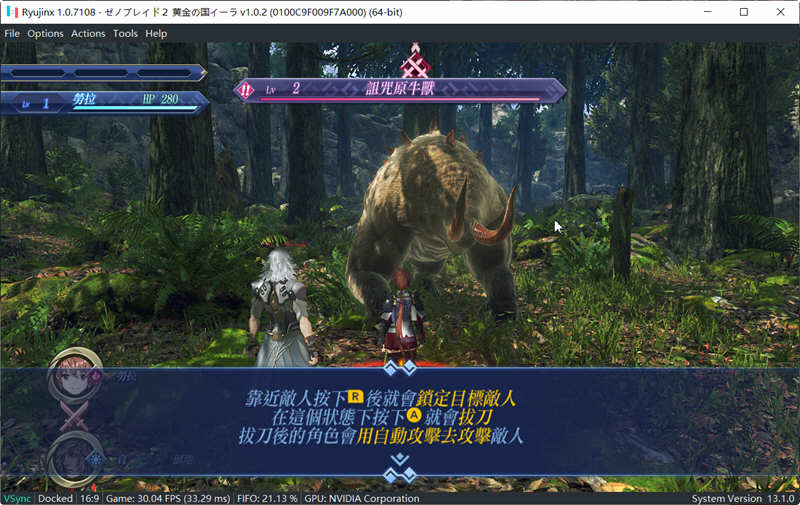Close the Ryujinx window

(780, 12)
